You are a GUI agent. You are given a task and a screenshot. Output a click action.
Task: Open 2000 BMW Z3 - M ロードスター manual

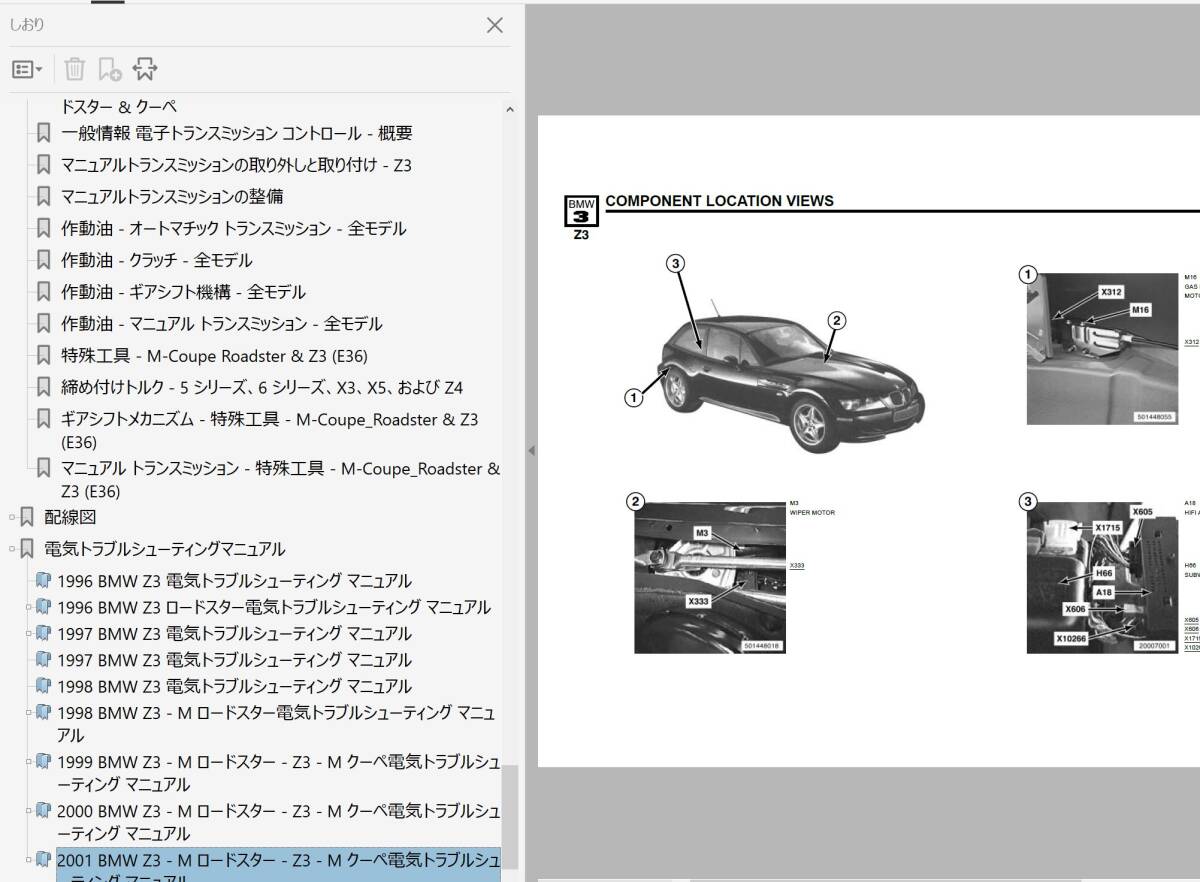278,822
